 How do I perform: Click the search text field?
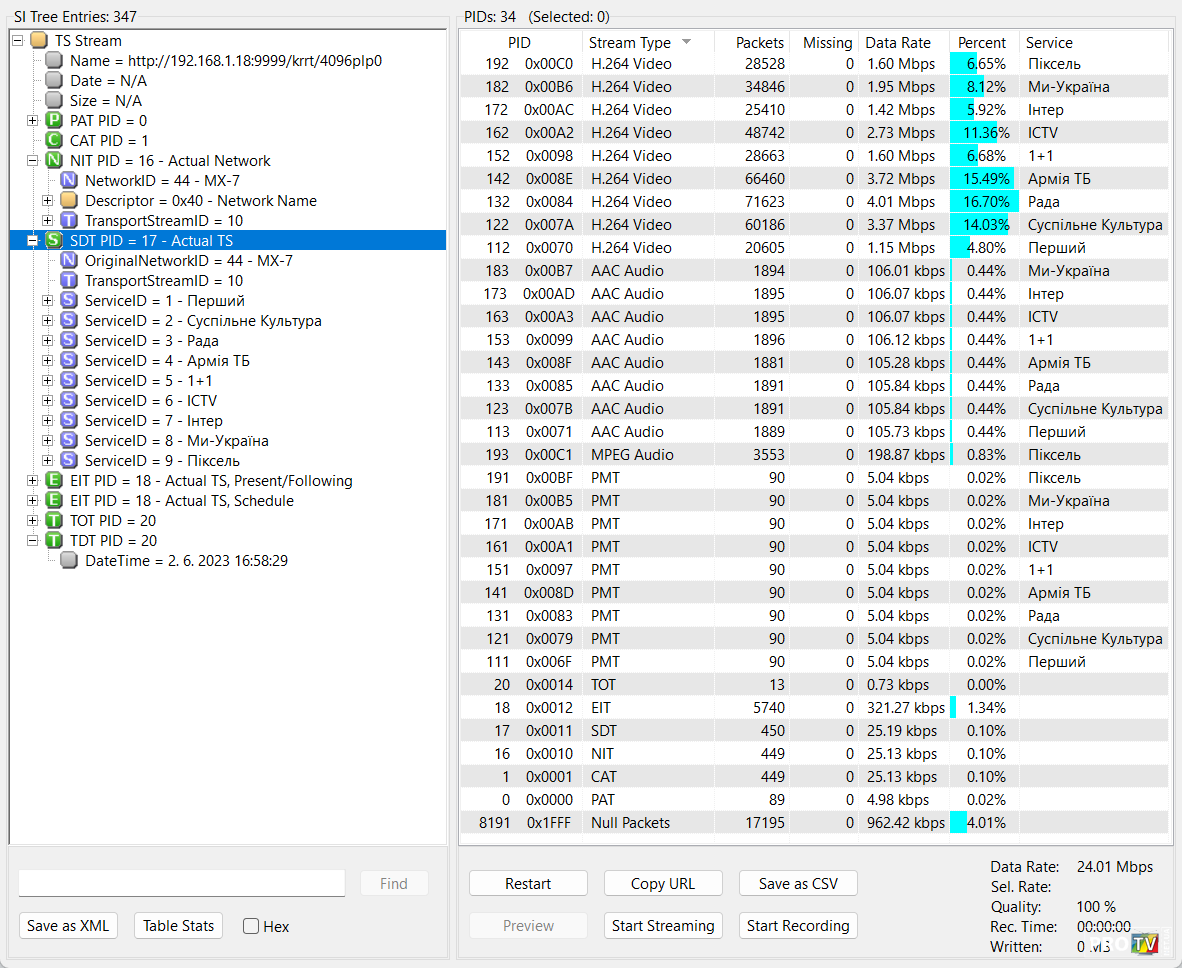pyautogui.click(x=182, y=883)
